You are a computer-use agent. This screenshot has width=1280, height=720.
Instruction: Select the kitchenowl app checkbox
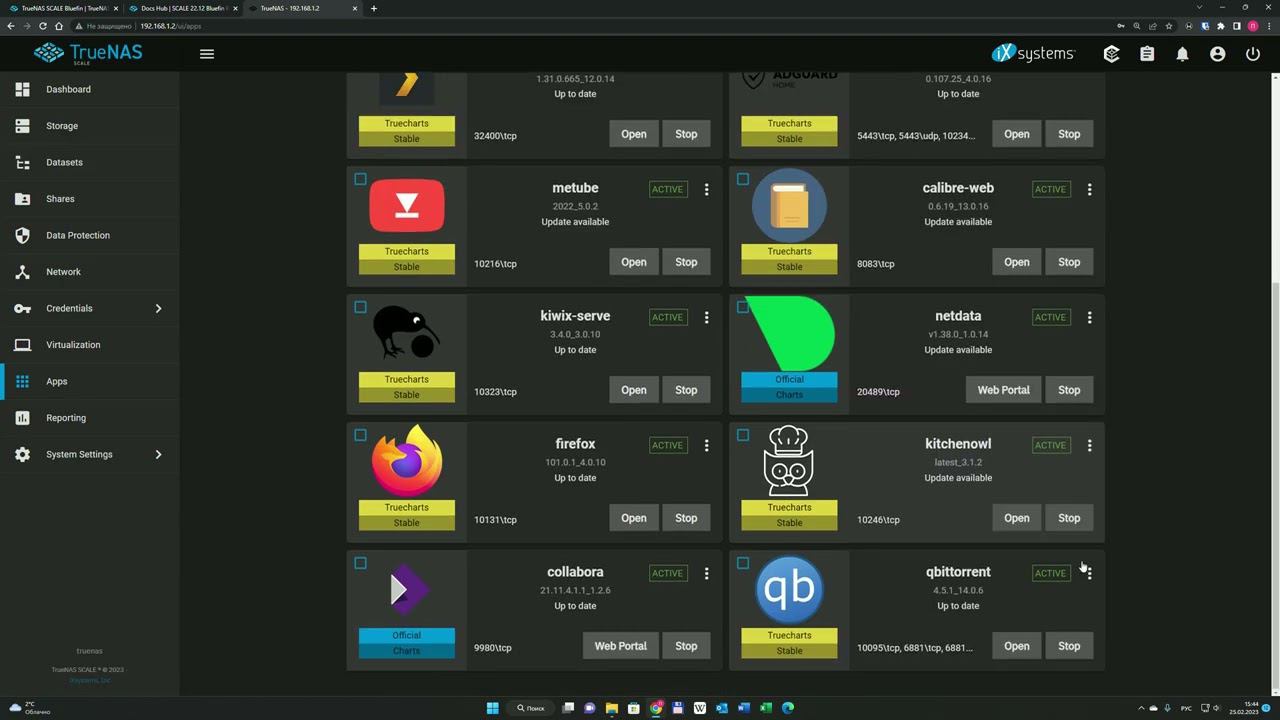click(x=743, y=435)
